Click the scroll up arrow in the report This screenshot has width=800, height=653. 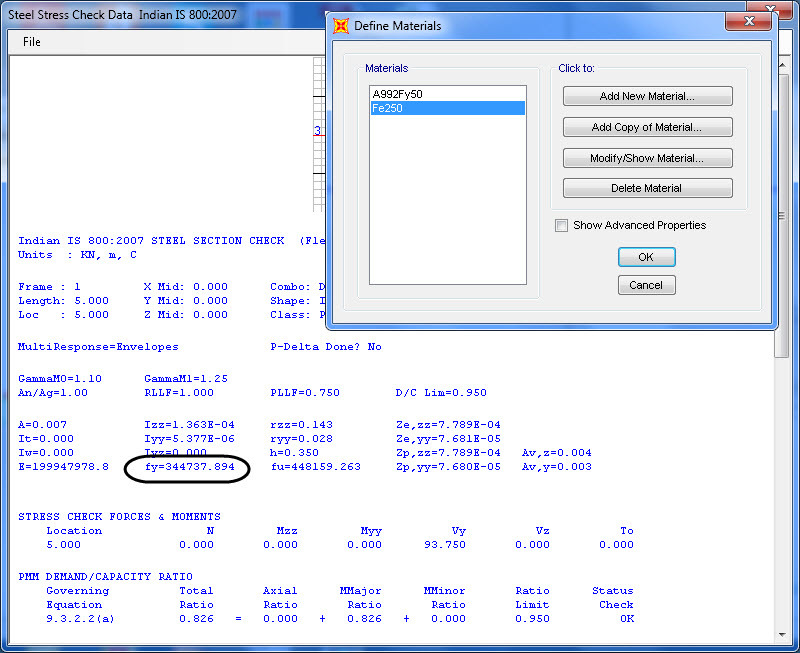782,66
